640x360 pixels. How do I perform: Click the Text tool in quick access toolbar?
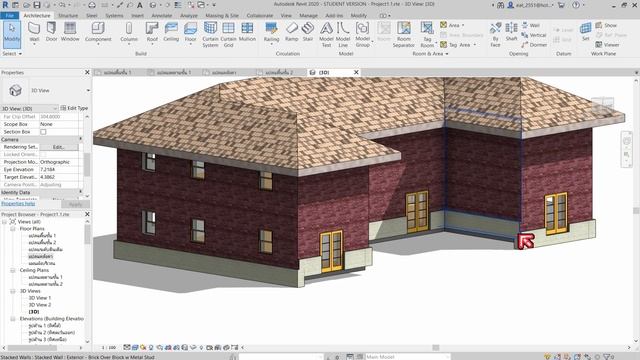coord(140,5)
